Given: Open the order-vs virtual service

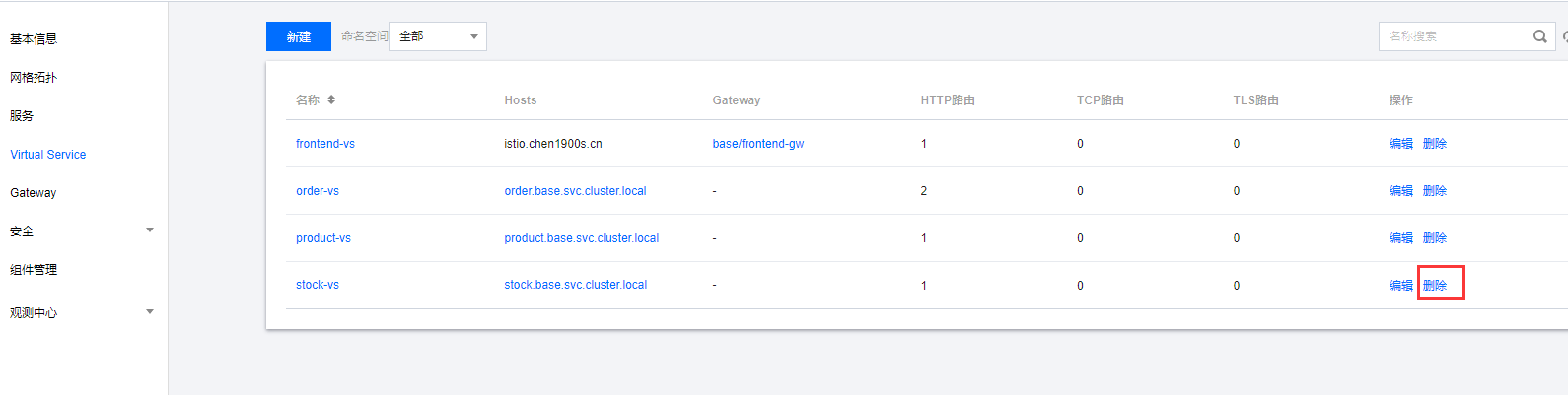Looking at the screenshot, I should 318,191.
